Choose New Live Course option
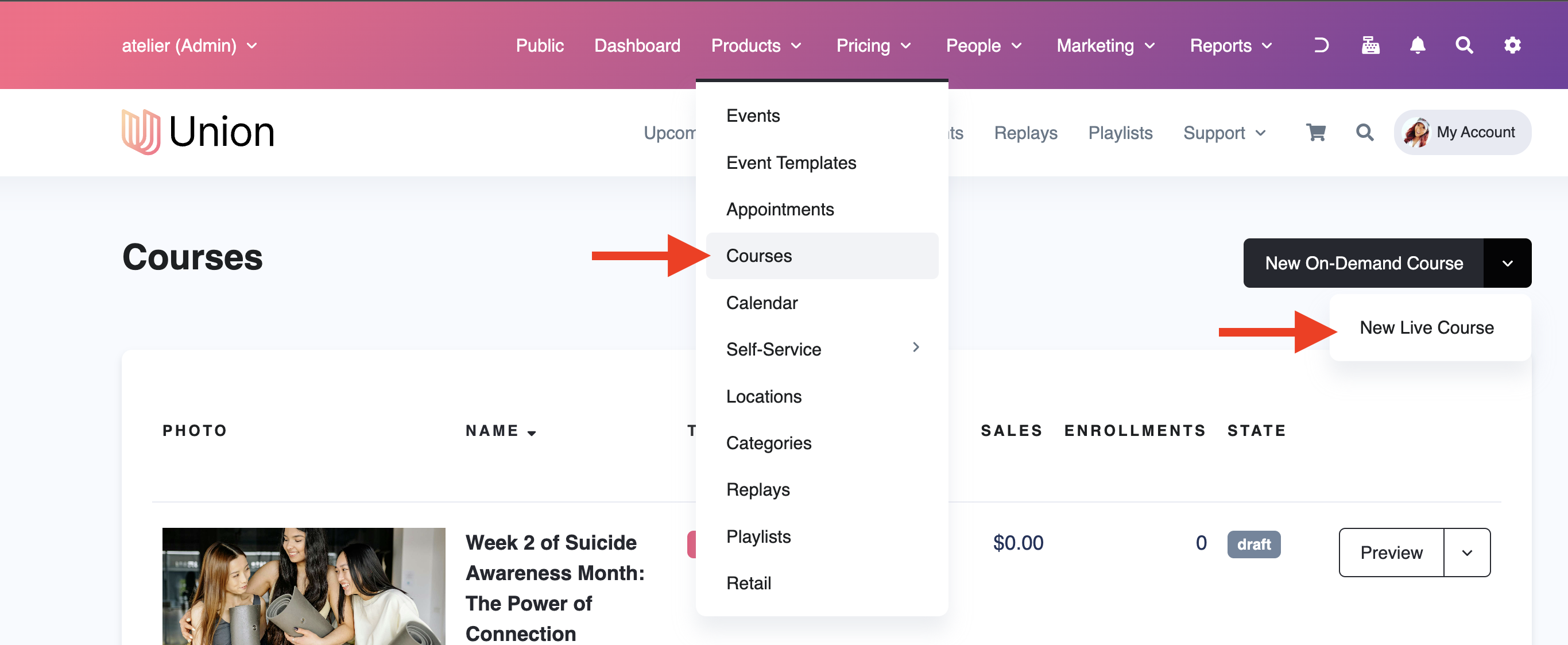This screenshot has height=645, width=1568. point(1426,328)
